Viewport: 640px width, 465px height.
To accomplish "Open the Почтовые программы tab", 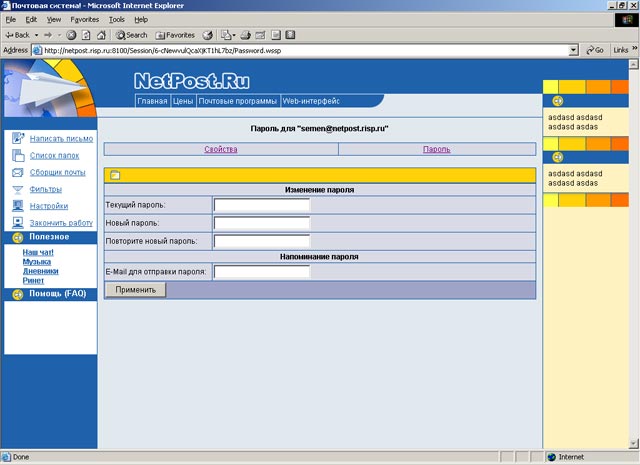I will pos(238,101).
